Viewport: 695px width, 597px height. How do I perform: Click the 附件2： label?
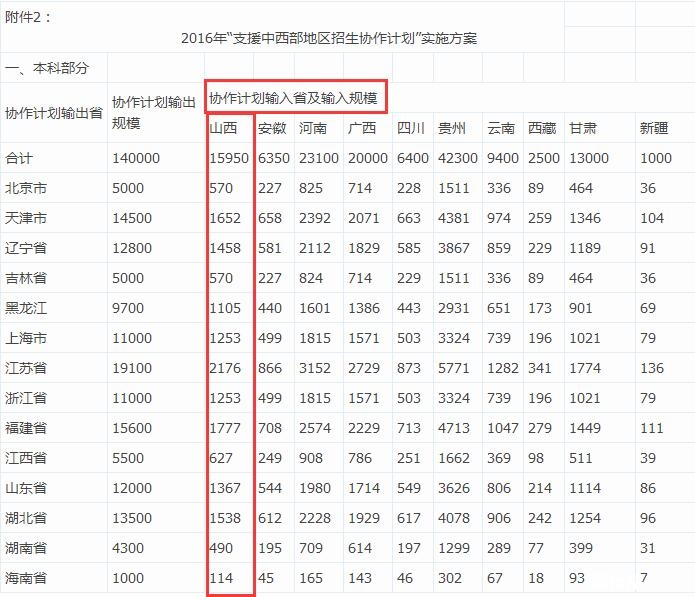pyautogui.click(x=28, y=17)
